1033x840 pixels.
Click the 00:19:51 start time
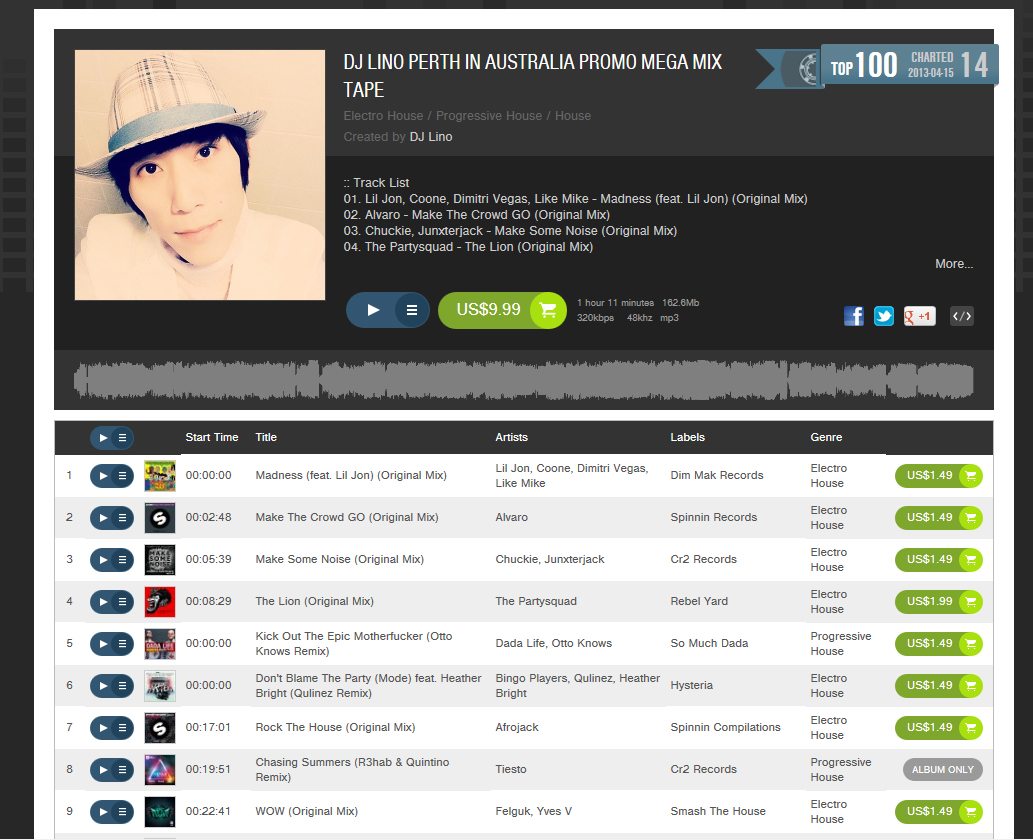pos(208,770)
